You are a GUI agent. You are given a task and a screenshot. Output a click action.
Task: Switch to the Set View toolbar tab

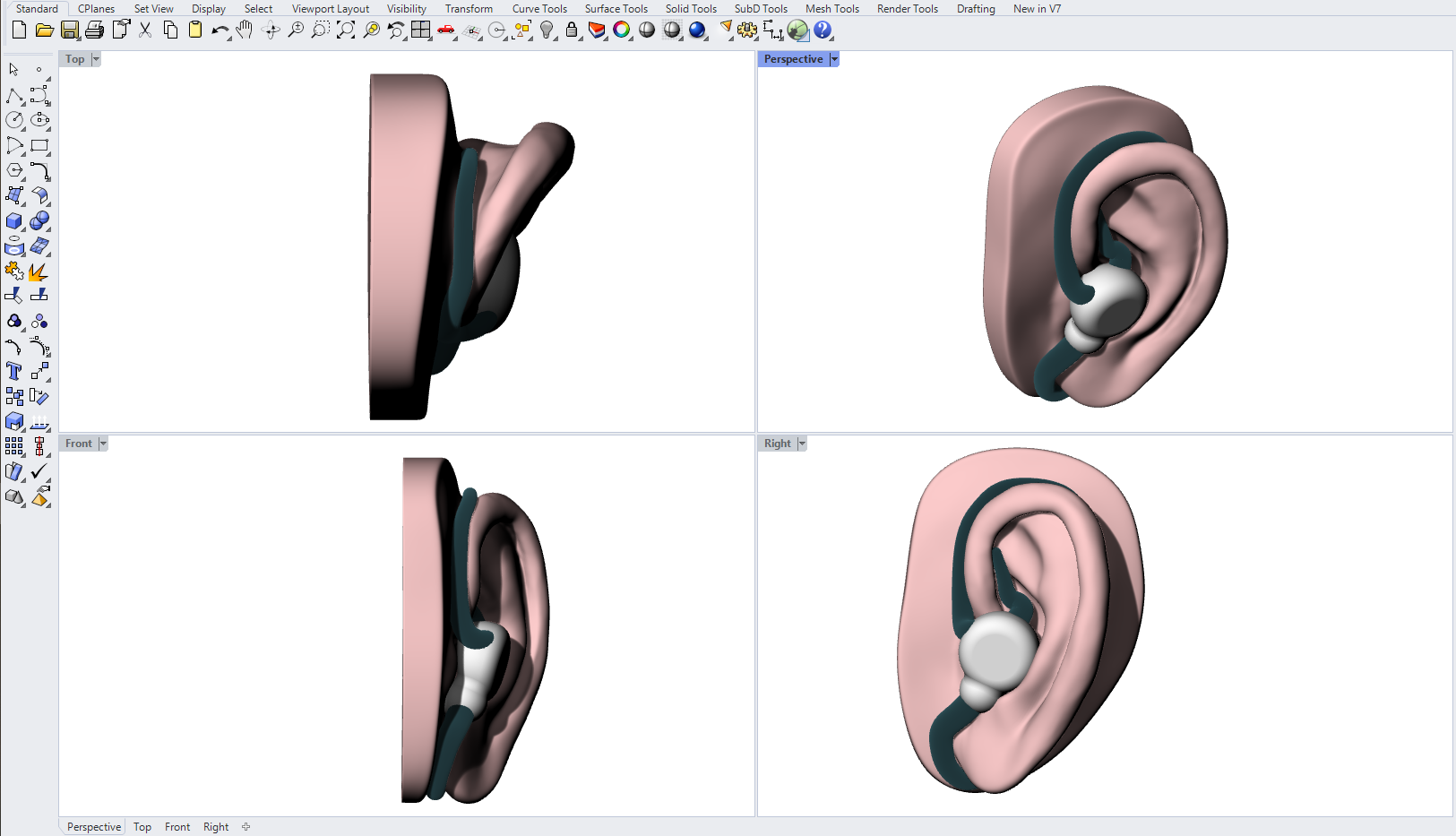point(154,9)
